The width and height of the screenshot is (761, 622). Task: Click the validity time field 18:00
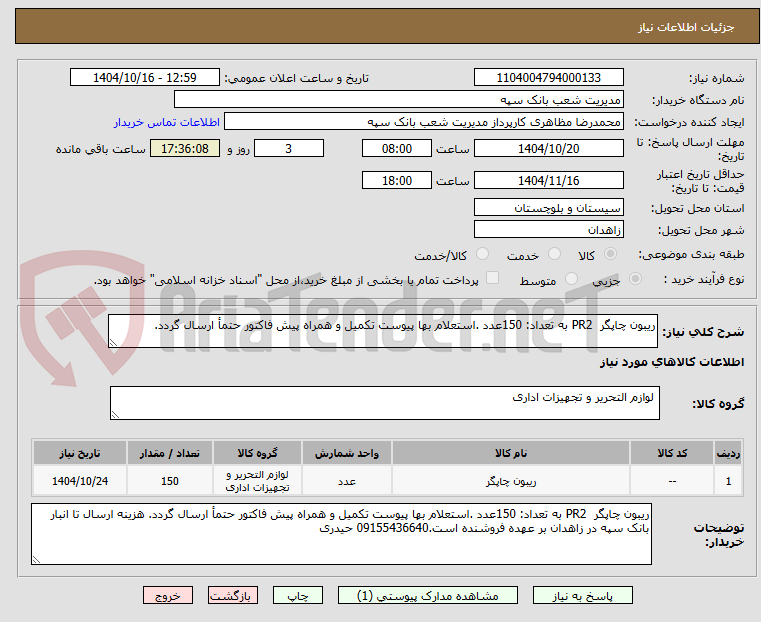tap(397, 180)
